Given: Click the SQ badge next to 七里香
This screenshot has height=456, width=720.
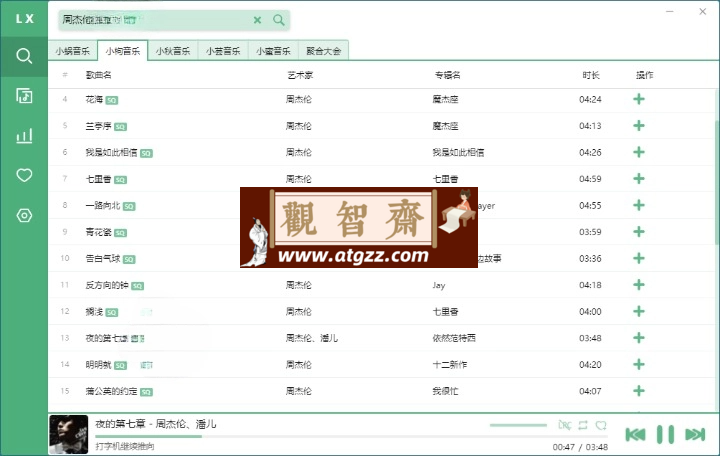Looking at the screenshot, I should (x=120, y=180).
